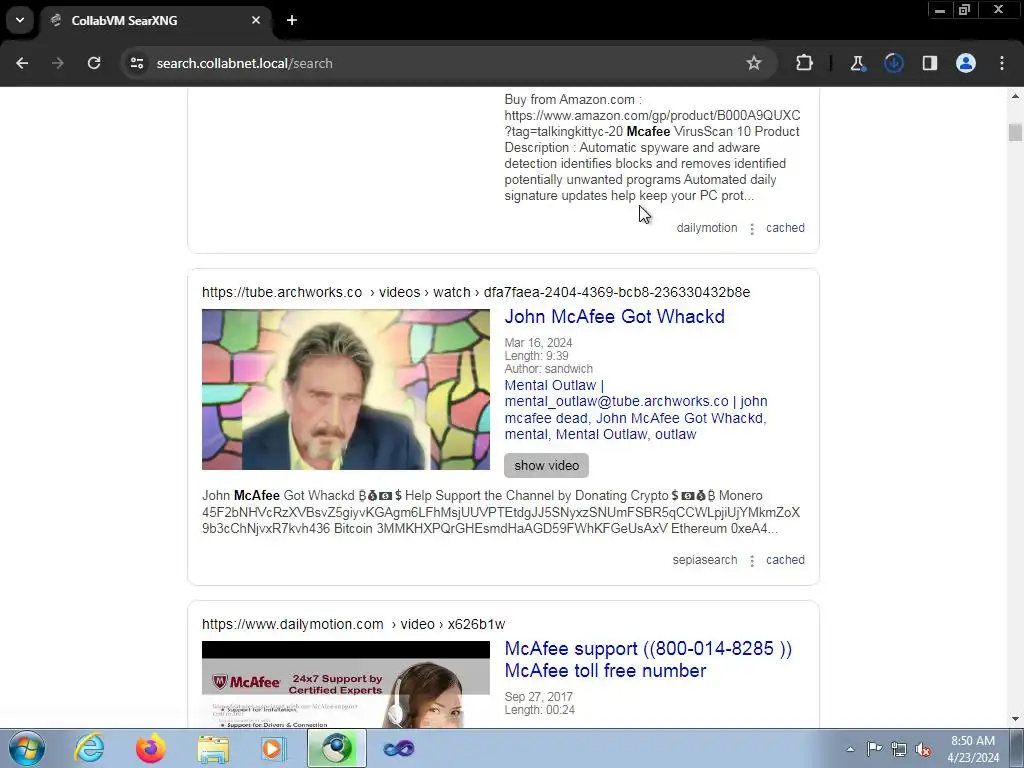Viewport: 1024px width, 768px height.
Task: Expand options dots next to sepiasearch
Action: (x=752, y=560)
